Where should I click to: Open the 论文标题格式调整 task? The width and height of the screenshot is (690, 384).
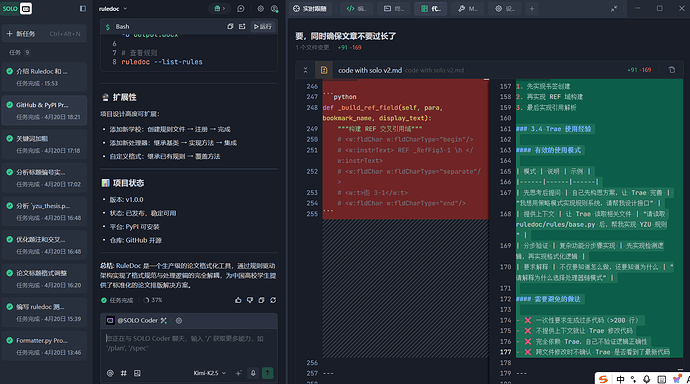(44, 279)
